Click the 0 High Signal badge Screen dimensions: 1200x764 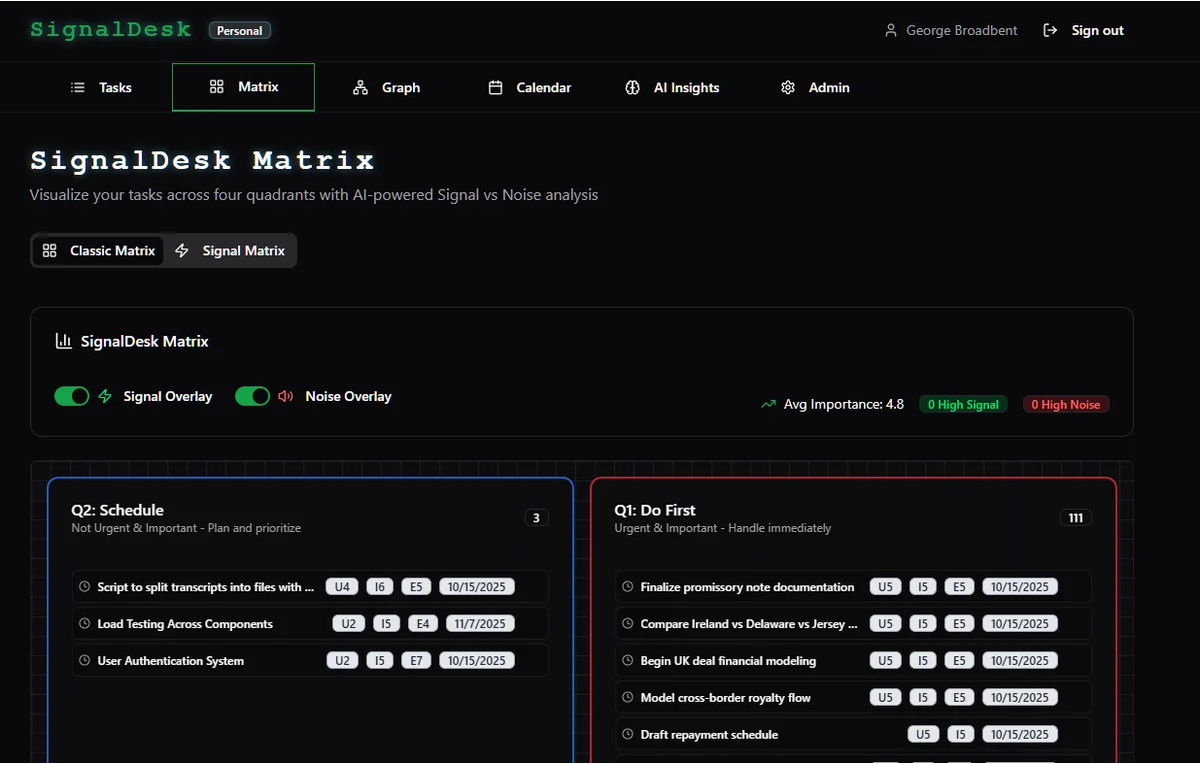click(x=963, y=405)
